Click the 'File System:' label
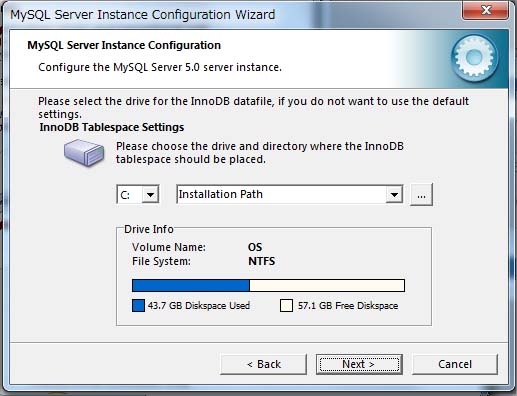 [161, 261]
